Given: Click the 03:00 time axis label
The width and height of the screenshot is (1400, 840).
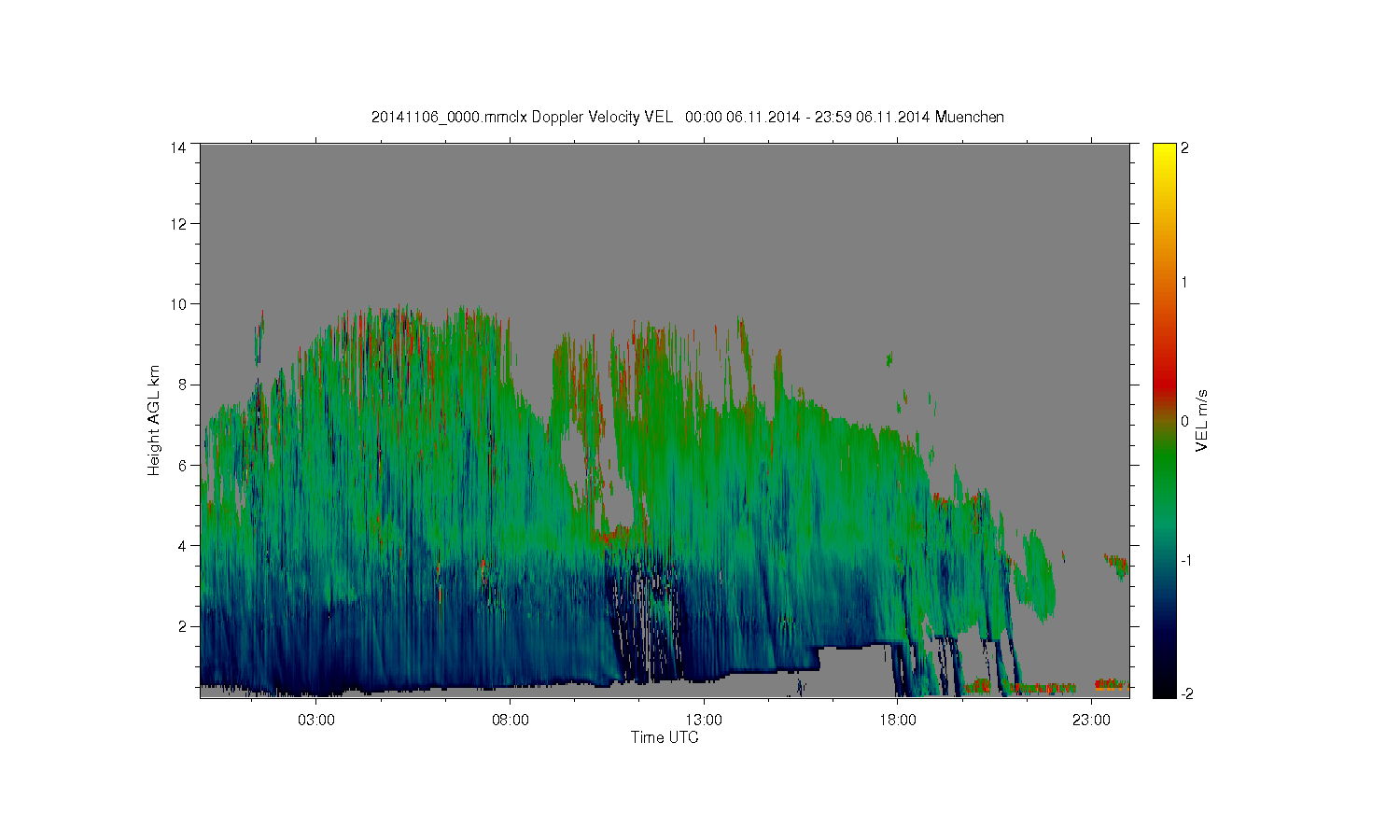Looking at the screenshot, I should coord(316,721).
